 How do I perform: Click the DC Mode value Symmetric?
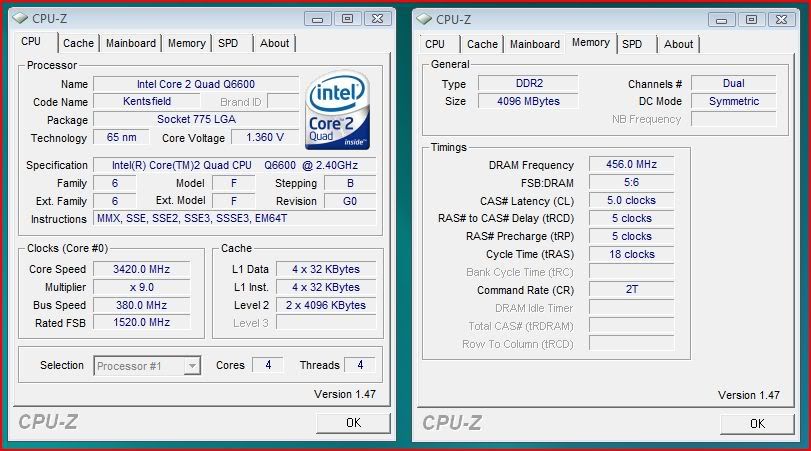click(733, 101)
